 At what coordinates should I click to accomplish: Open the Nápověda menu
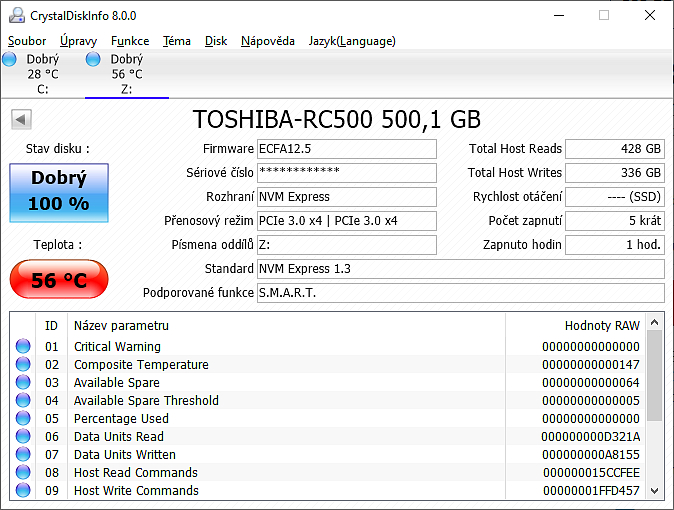coord(268,41)
